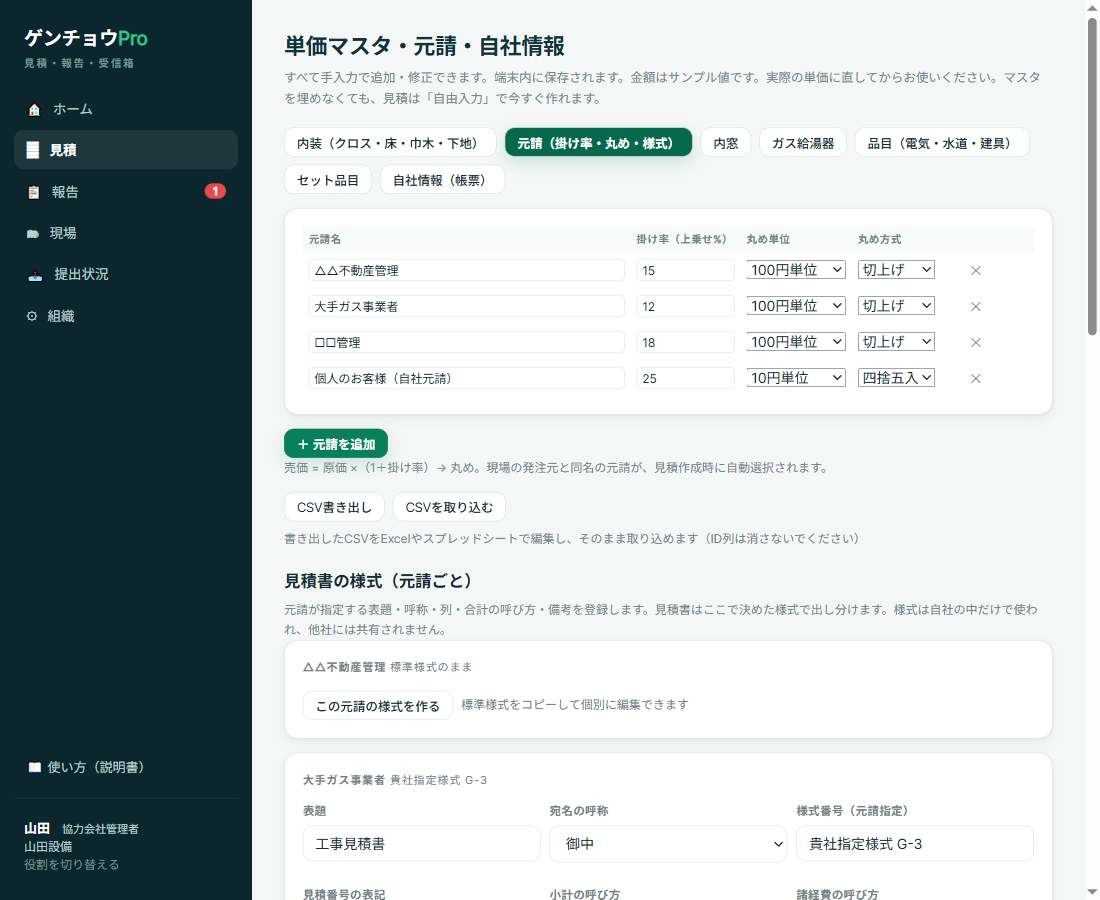Click the 報告 clipboard icon
This screenshot has width=1100, height=900.
coord(33,192)
